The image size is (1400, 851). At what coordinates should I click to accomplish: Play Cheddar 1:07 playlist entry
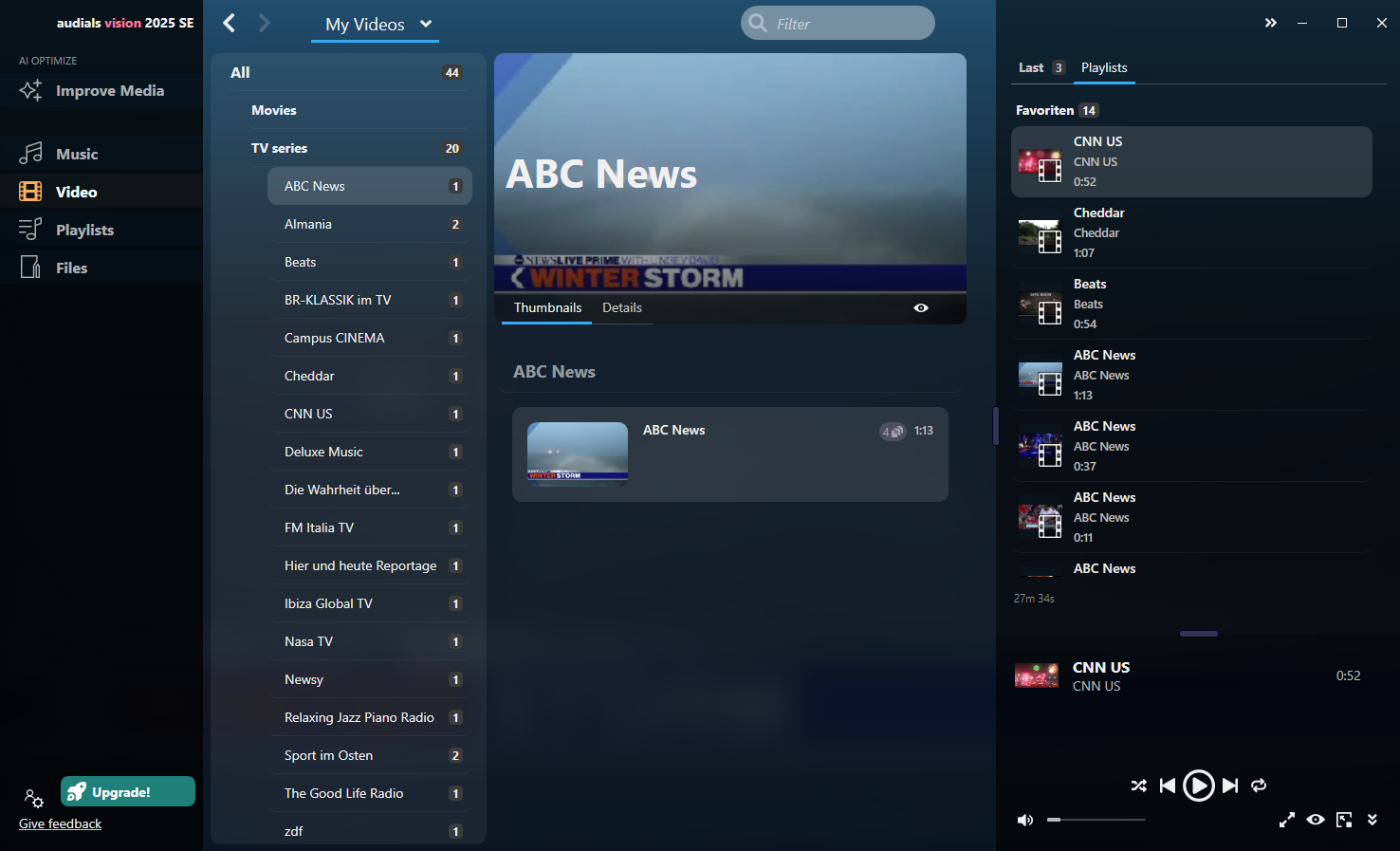pyautogui.click(x=1191, y=232)
